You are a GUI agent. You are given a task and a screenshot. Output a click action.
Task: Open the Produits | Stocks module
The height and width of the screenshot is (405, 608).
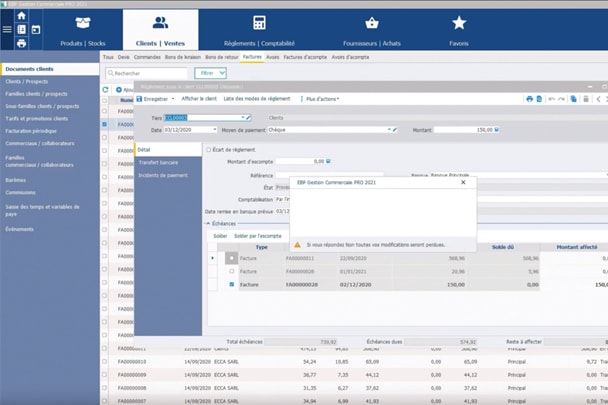pos(83,30)
